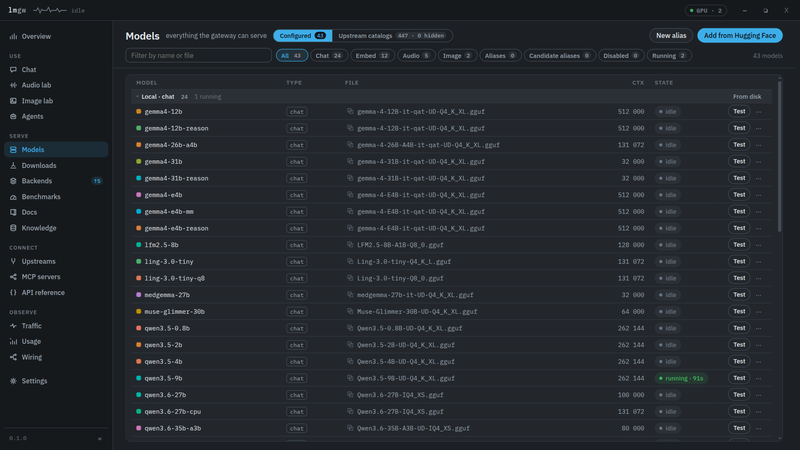Viewport: 800px width, 450px height.
Task: Copy file name for medgemma-27b row
Action: pyautogui.click(x=350, y=294)
